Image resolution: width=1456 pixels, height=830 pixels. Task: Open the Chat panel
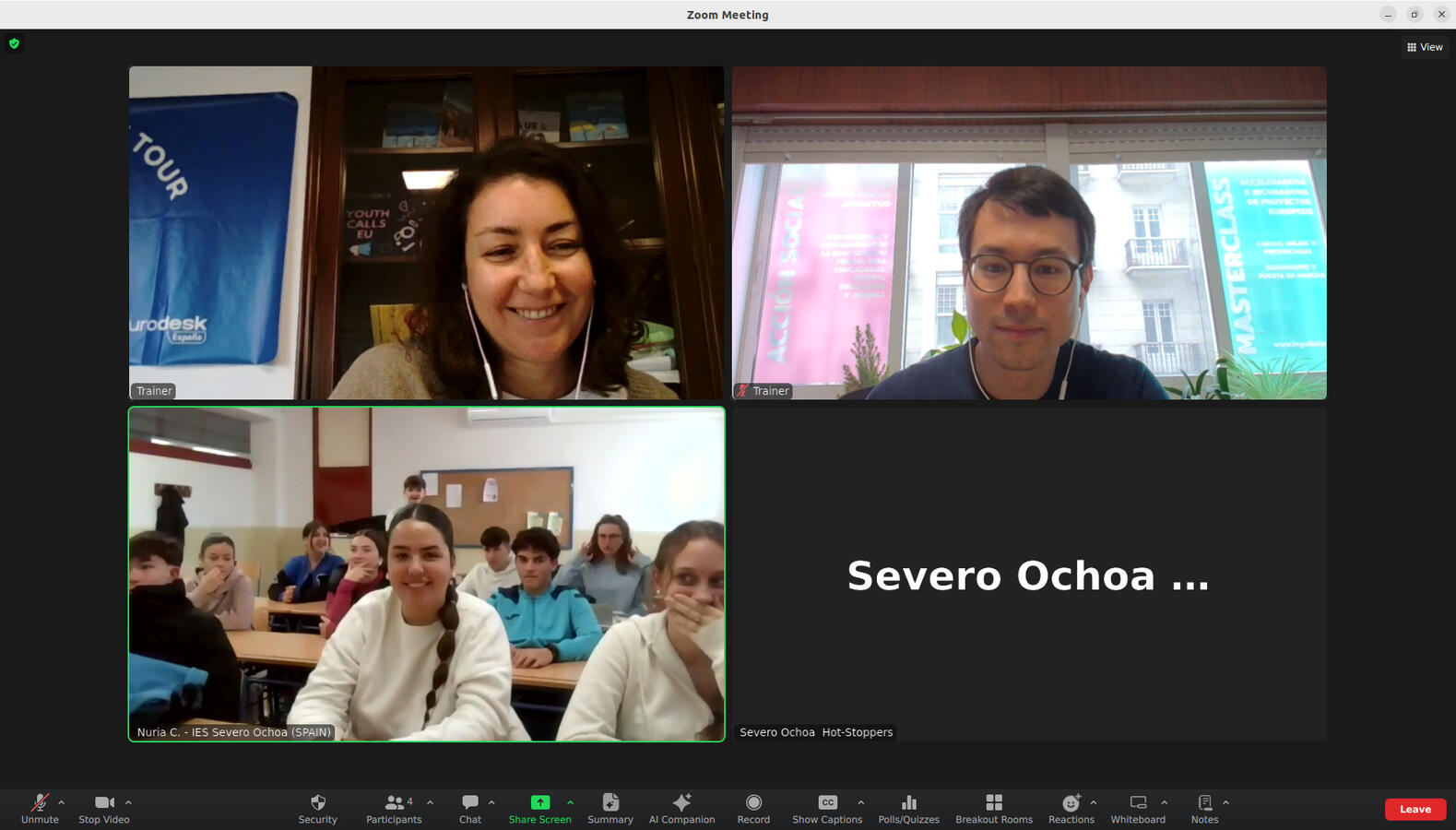click(x=470, y=808)
